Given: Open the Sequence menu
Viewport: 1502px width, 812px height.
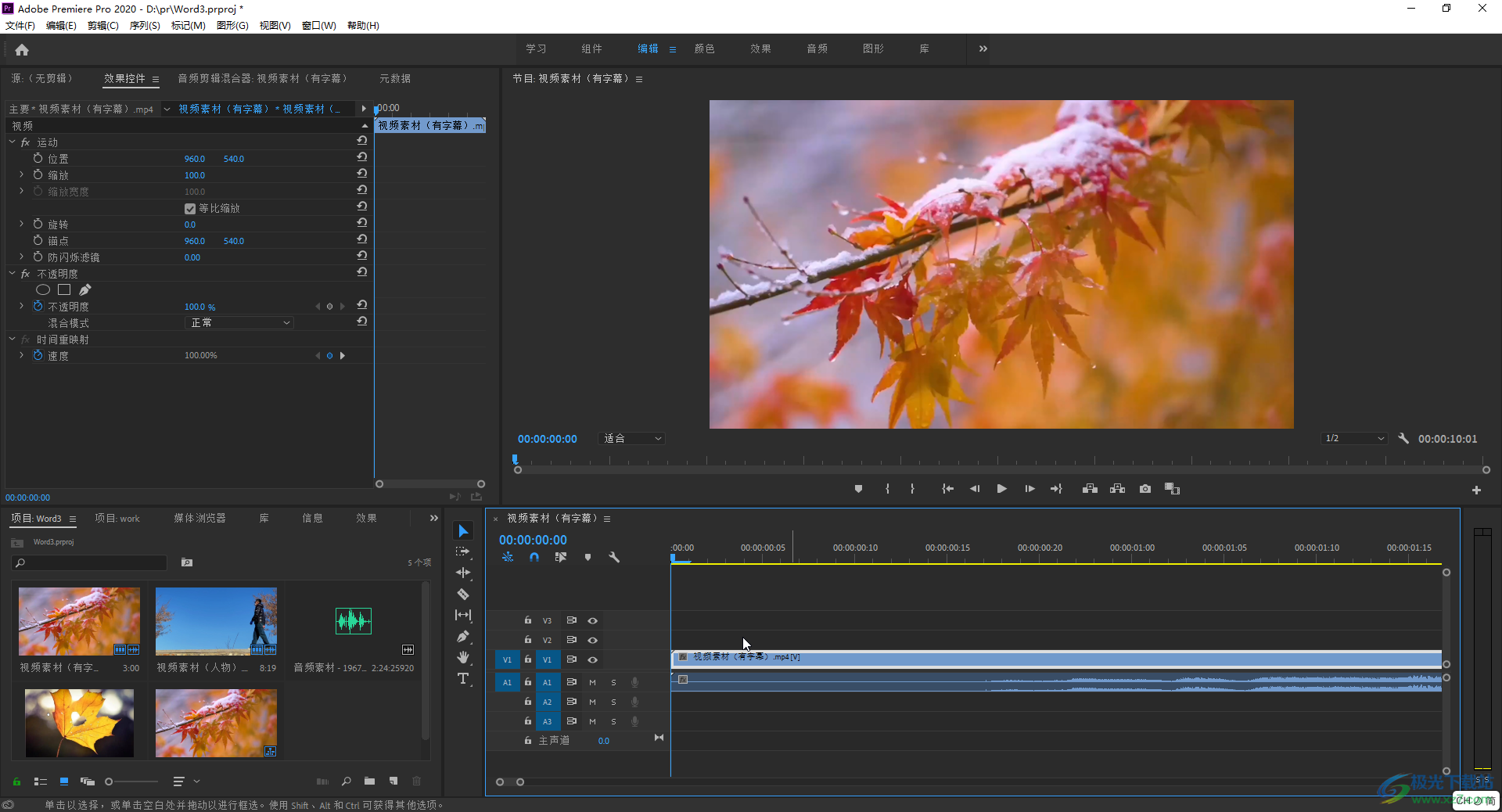Looking at the screenshot, I should pyautogui.click(x=145, y=26).
